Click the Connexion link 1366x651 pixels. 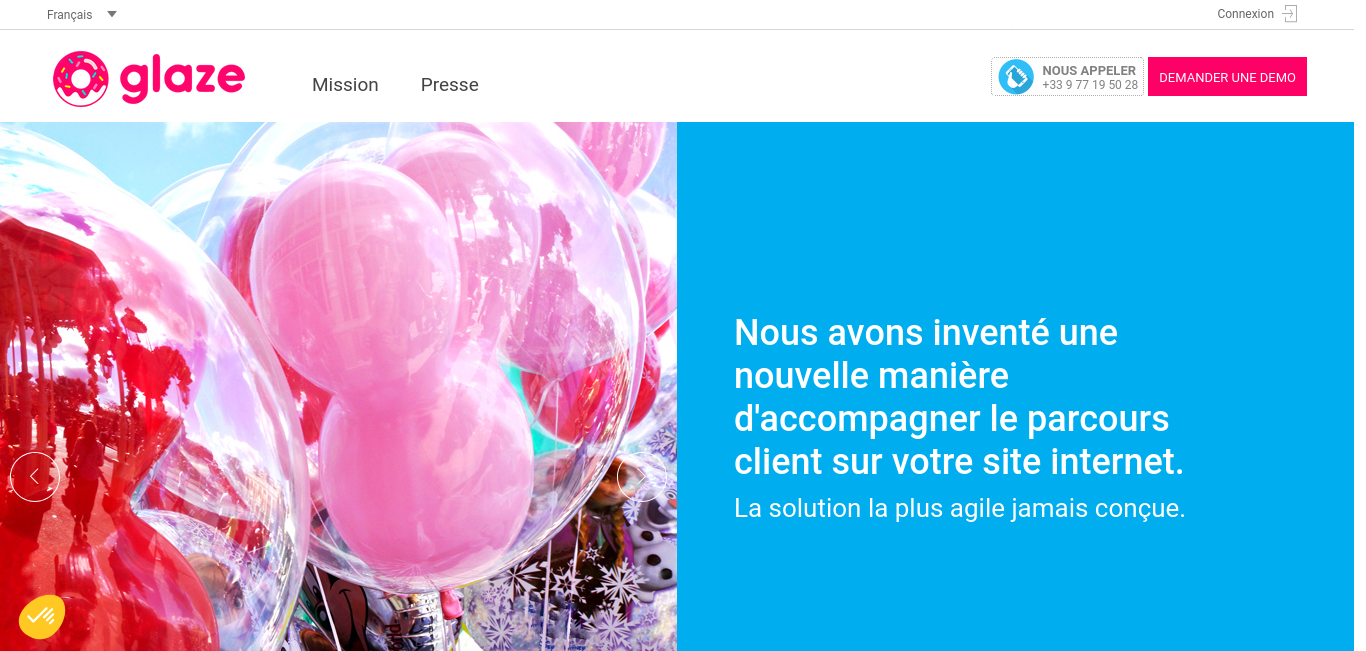[1245, 14]
